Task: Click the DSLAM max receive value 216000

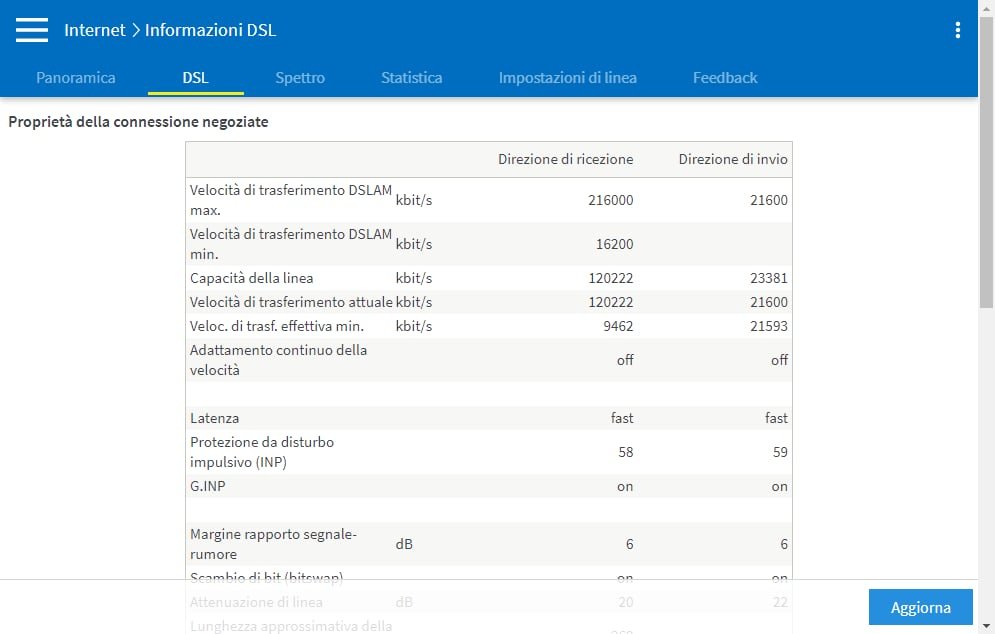Action: 610,200
